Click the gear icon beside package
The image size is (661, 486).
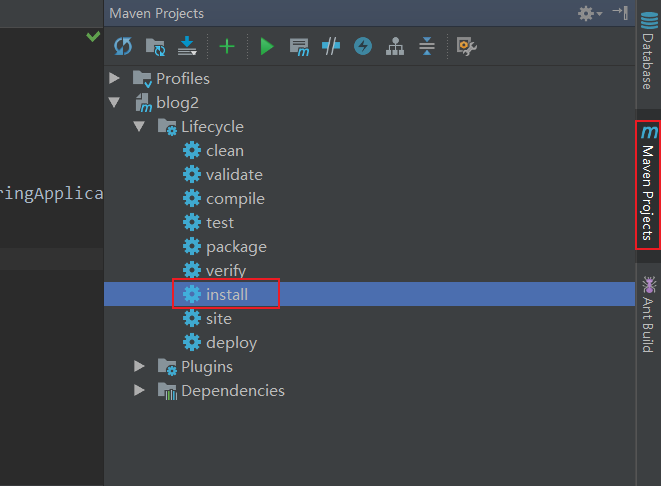tap(192, 246)
